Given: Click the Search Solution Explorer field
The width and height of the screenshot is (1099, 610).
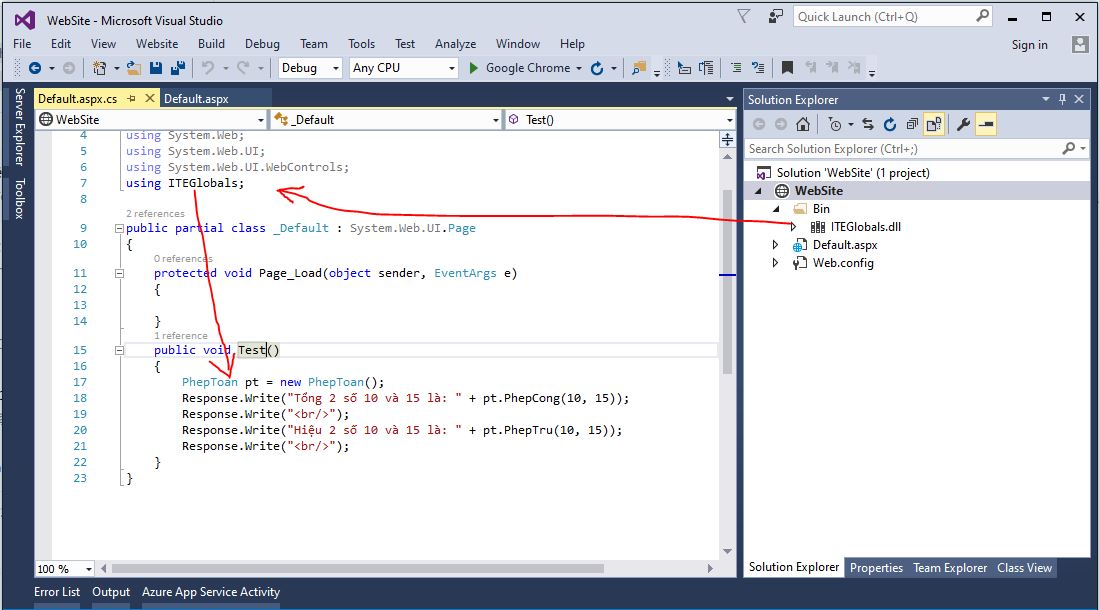Looking at the screenshot, I should tap(916, 149).
